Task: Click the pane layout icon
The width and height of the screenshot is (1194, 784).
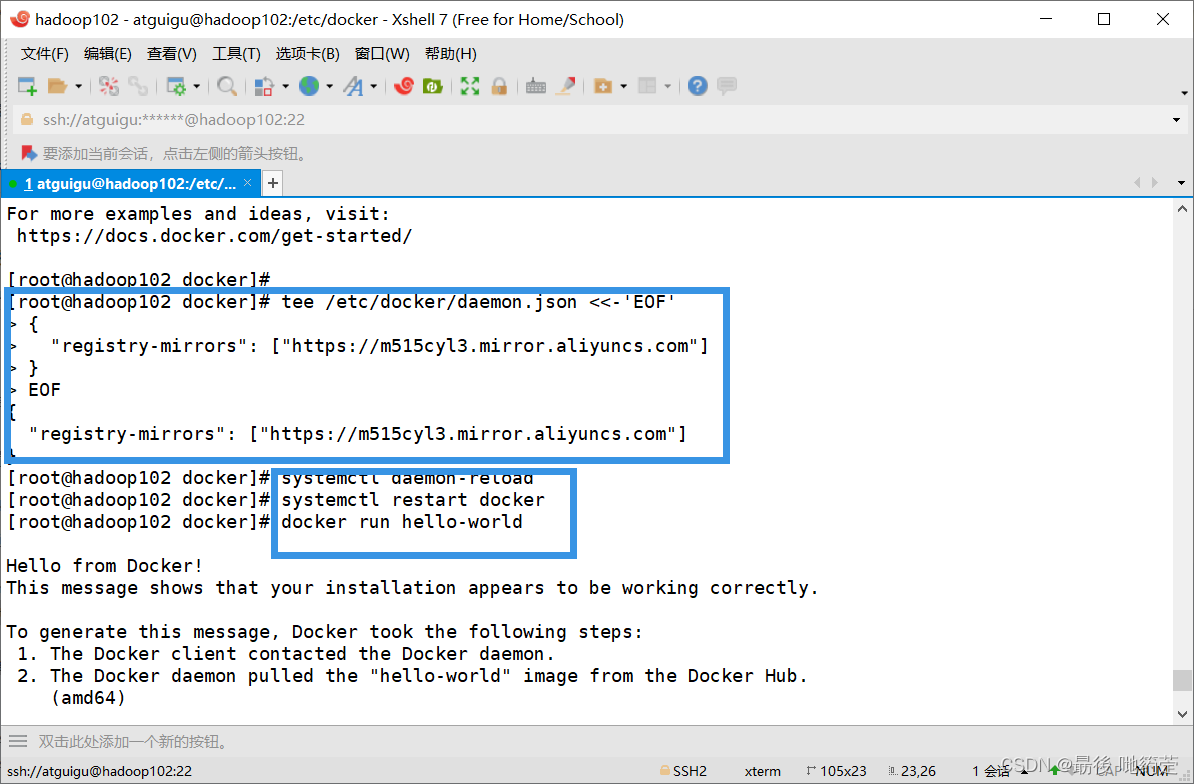Action: click(647, 86)
